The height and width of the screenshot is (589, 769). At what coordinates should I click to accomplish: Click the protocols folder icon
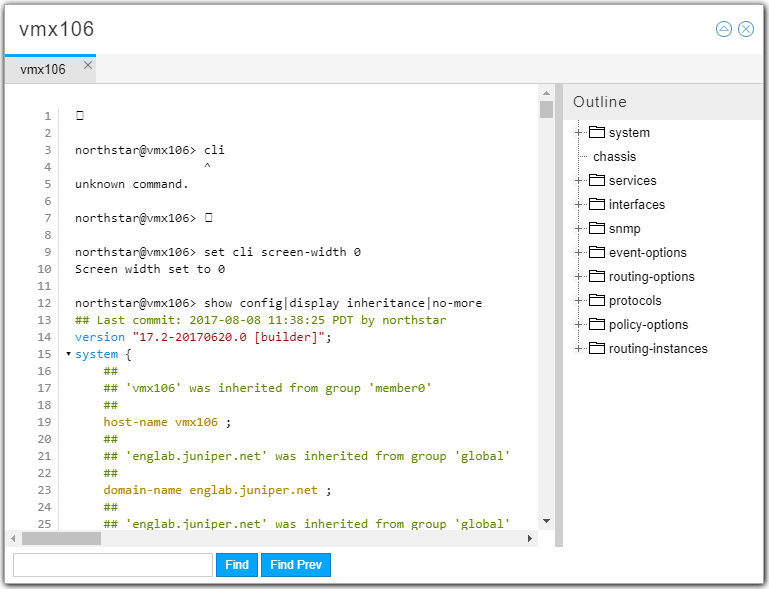pyautogui.click(x=597, y=301)
